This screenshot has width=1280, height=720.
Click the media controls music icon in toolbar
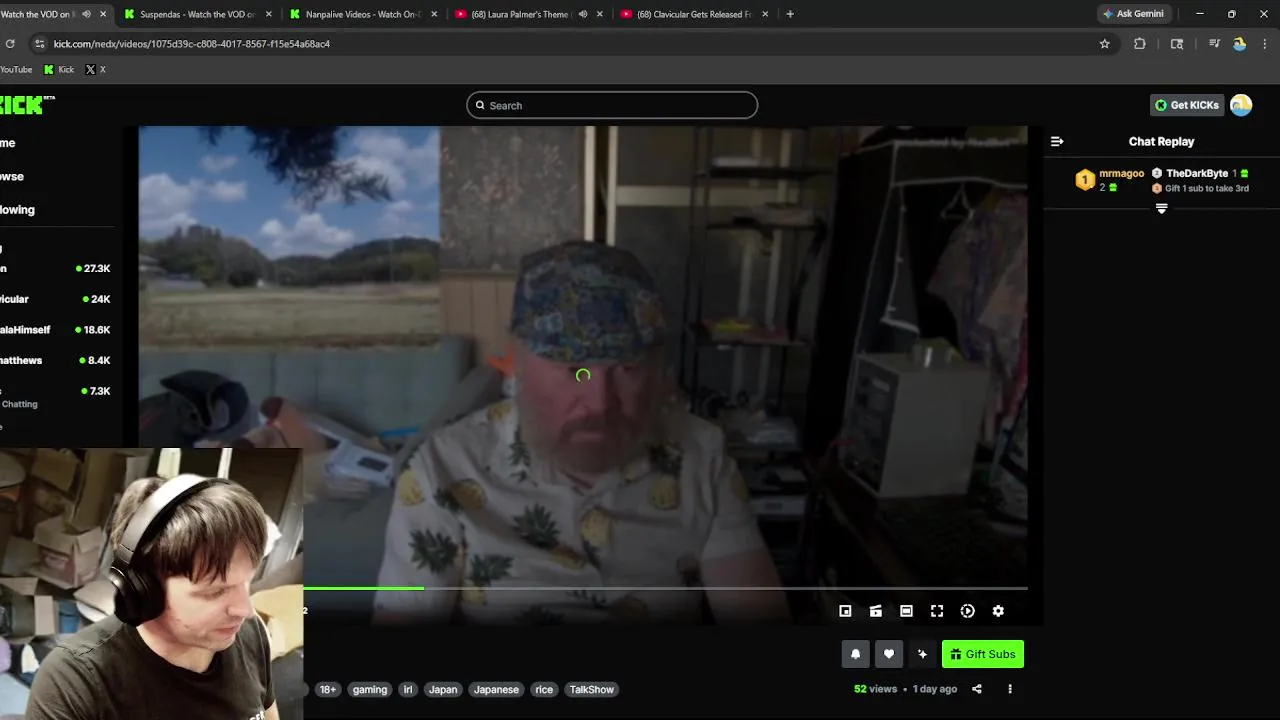click(x=1214, y=44)
